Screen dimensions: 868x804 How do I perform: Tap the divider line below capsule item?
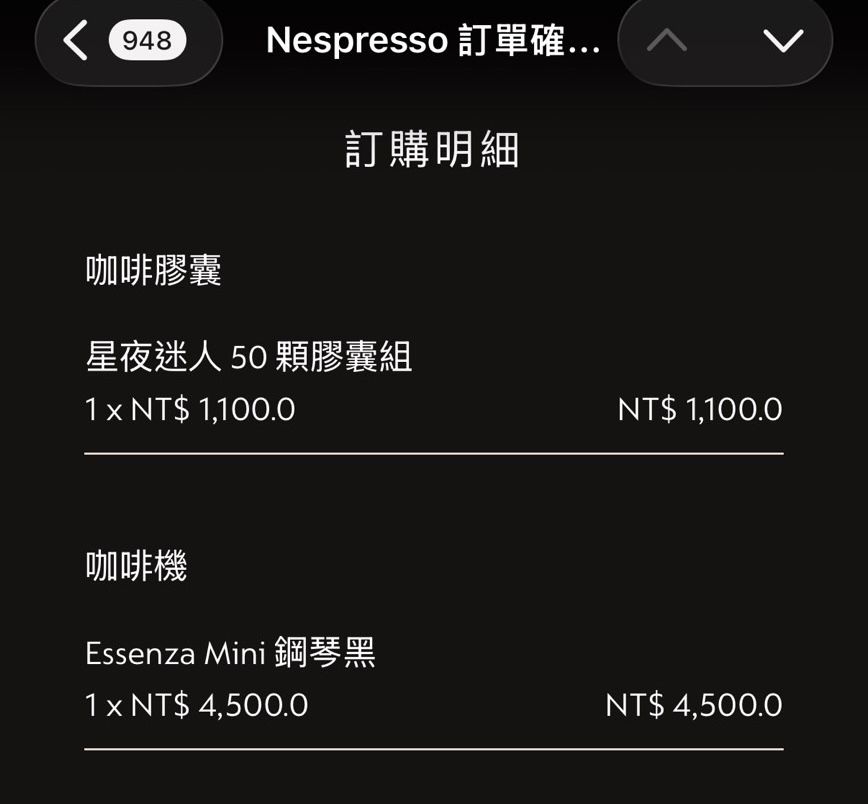433,454
